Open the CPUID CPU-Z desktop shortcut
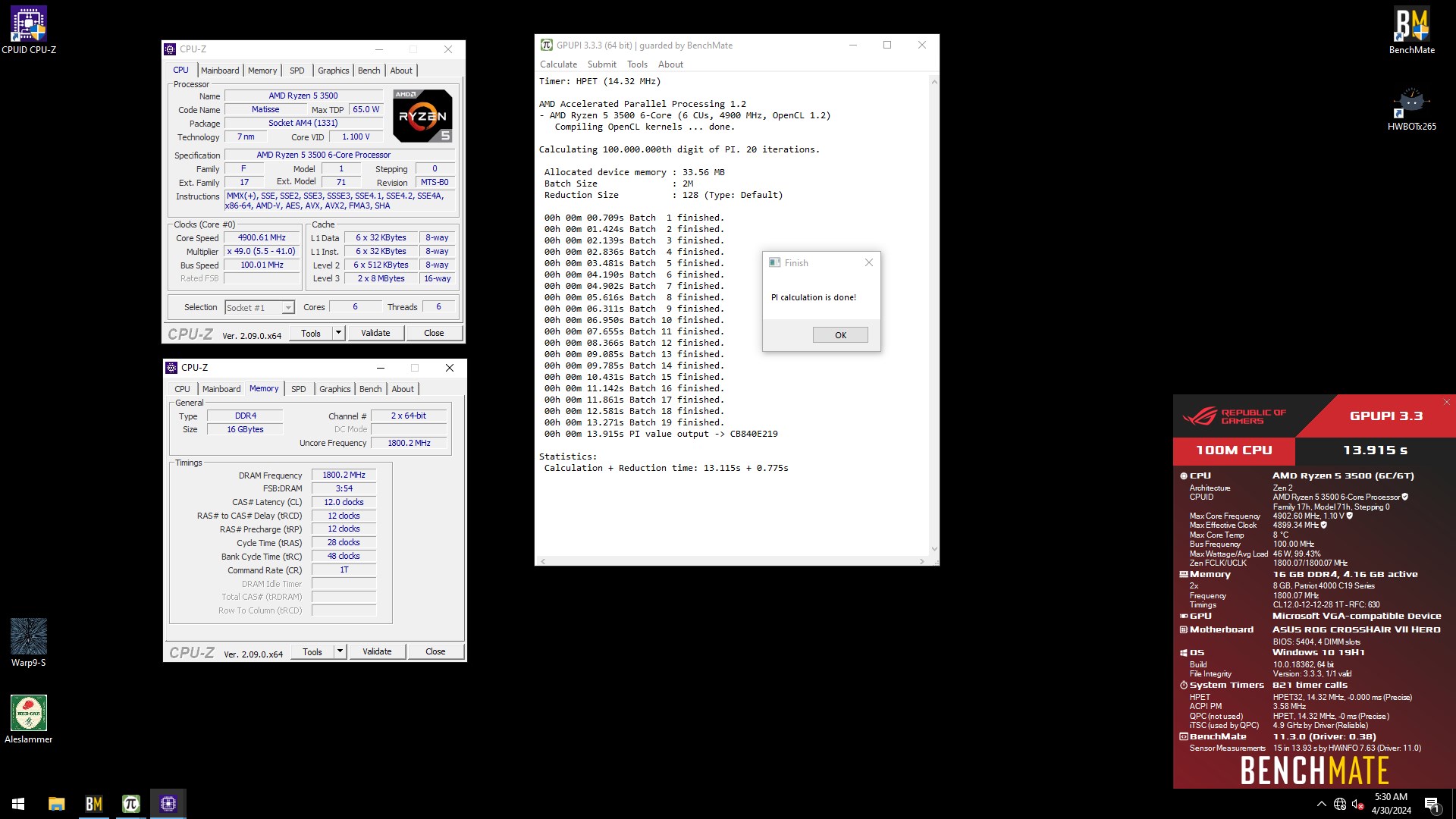 29,30
